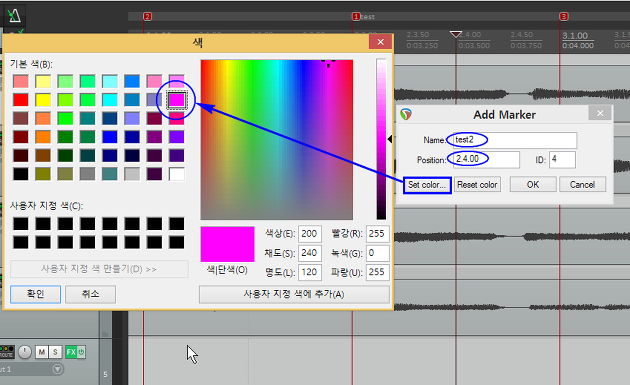Screen dimensions: 630x385
Task: Click the edit cursor triangle on ruler
Action: tap(456, 34)
